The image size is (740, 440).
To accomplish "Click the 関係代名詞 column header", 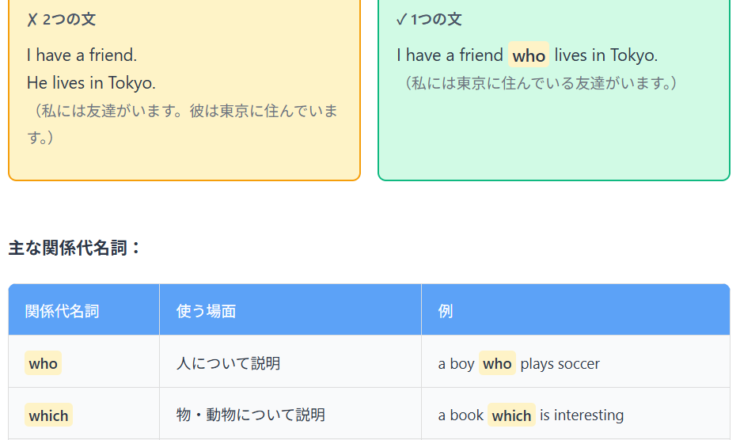I will [62, 311].
